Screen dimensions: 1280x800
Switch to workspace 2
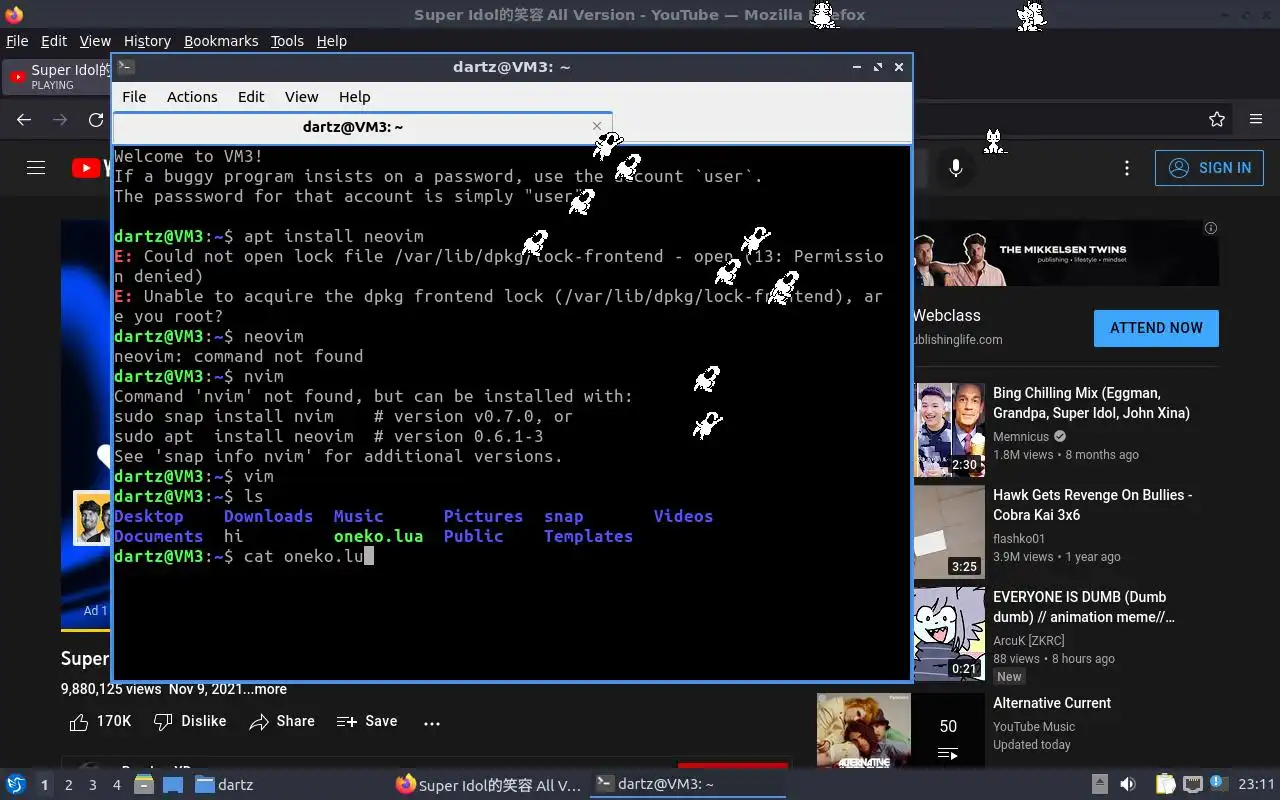(69, 785)
